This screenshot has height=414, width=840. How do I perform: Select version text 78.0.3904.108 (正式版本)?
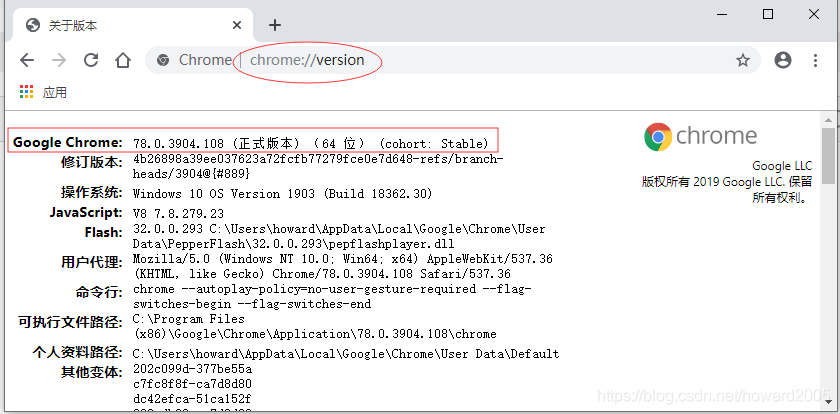(x=216, y=144)
